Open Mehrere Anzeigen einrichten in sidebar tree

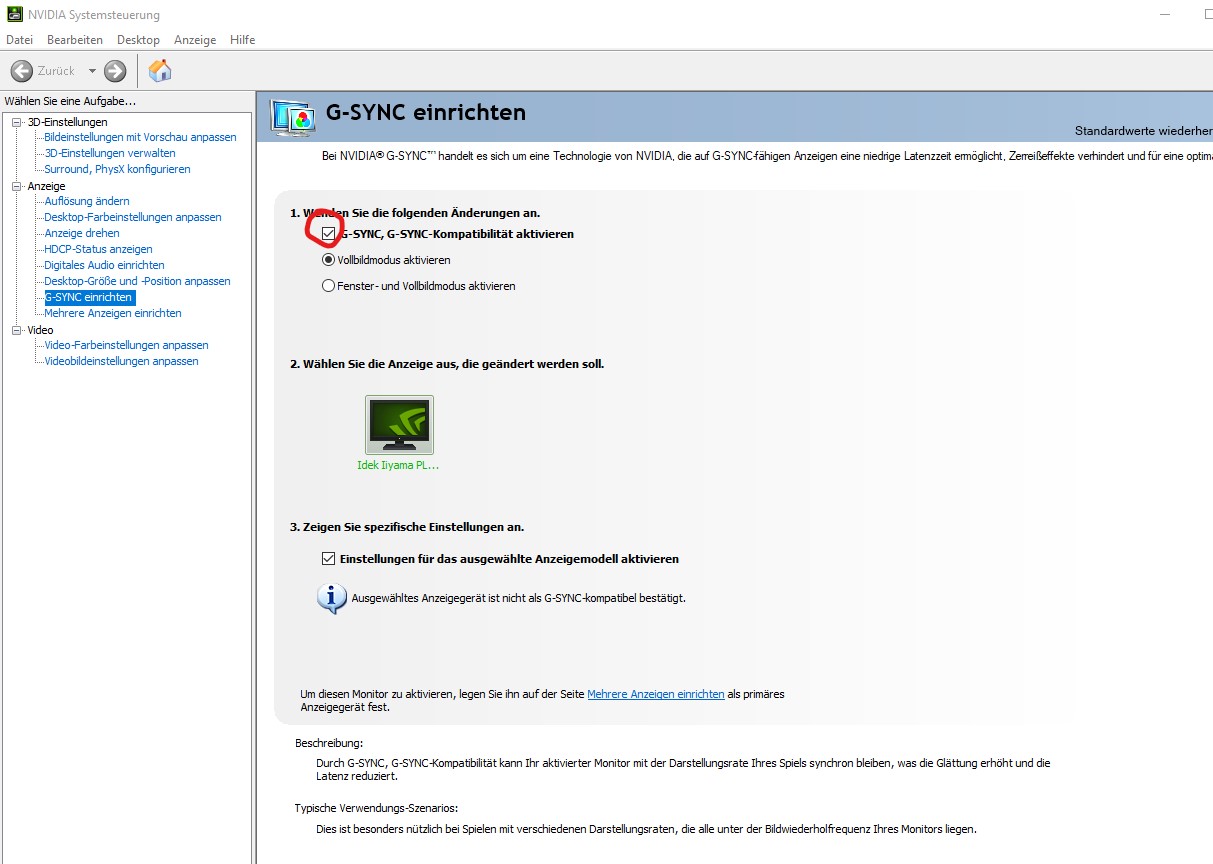click(x=113, y=313)
